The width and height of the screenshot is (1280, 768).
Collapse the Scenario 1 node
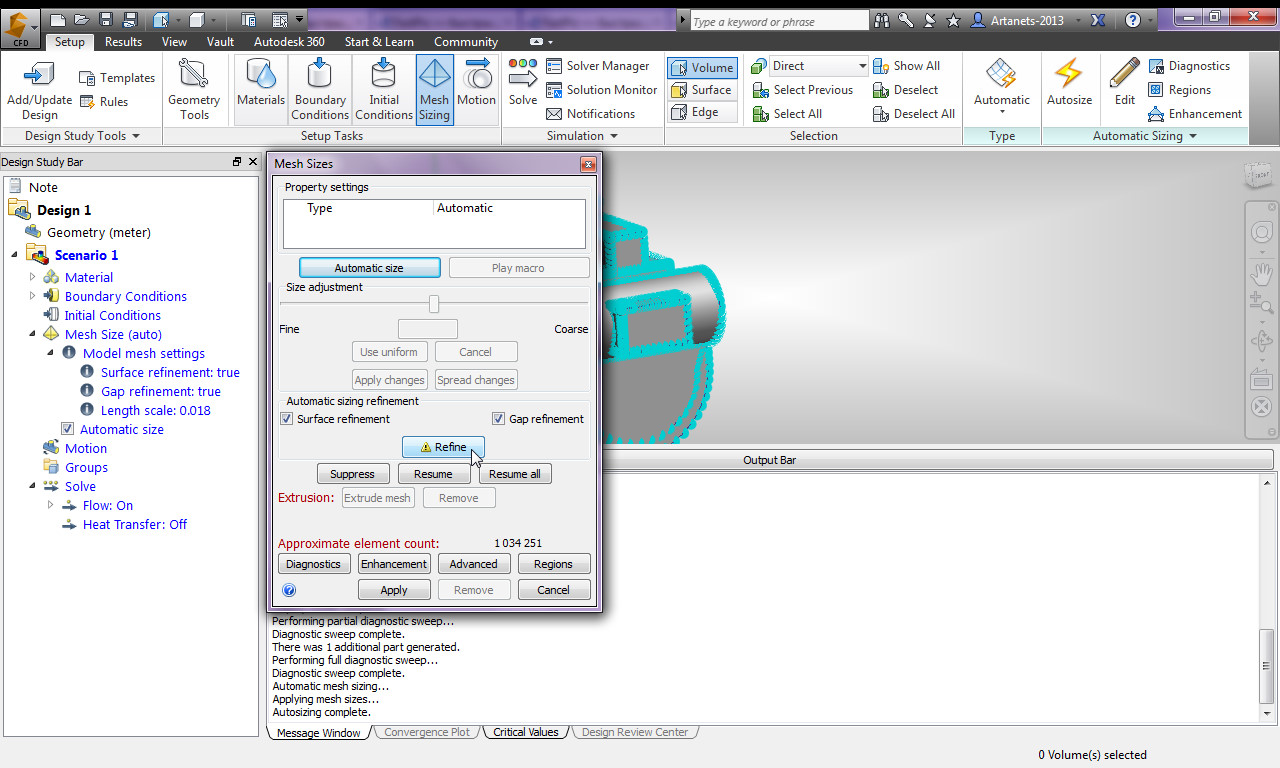15,255
